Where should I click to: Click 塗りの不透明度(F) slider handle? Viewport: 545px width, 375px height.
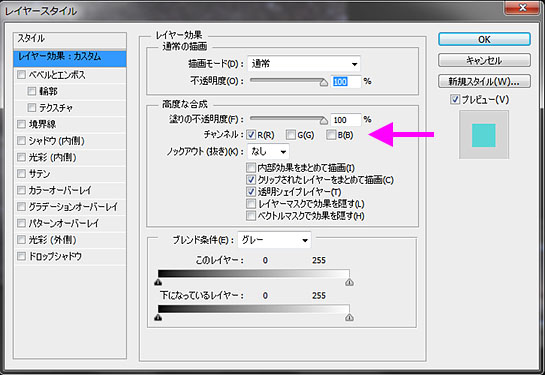coord(324,121)
